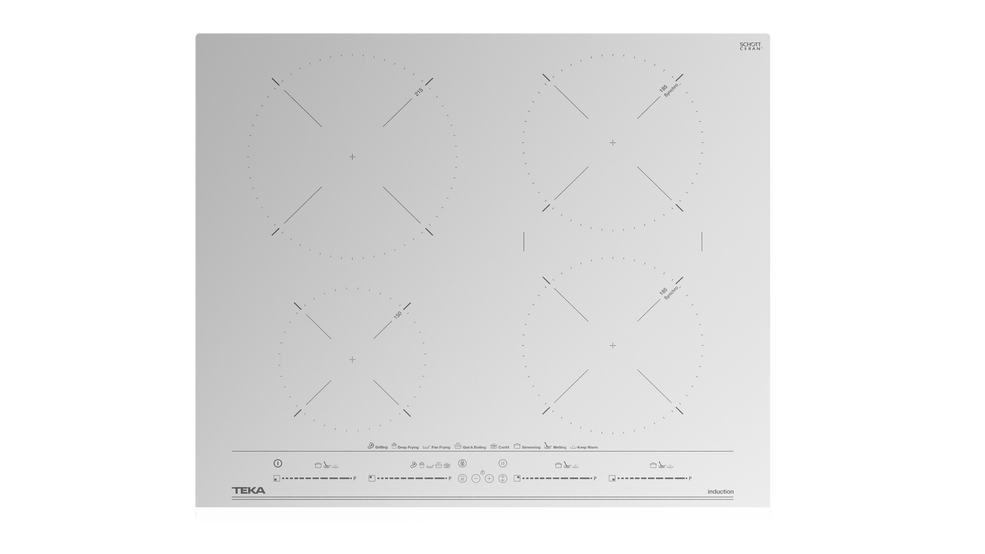Click the 'Quick Boiling' legend text

(474, 447)
